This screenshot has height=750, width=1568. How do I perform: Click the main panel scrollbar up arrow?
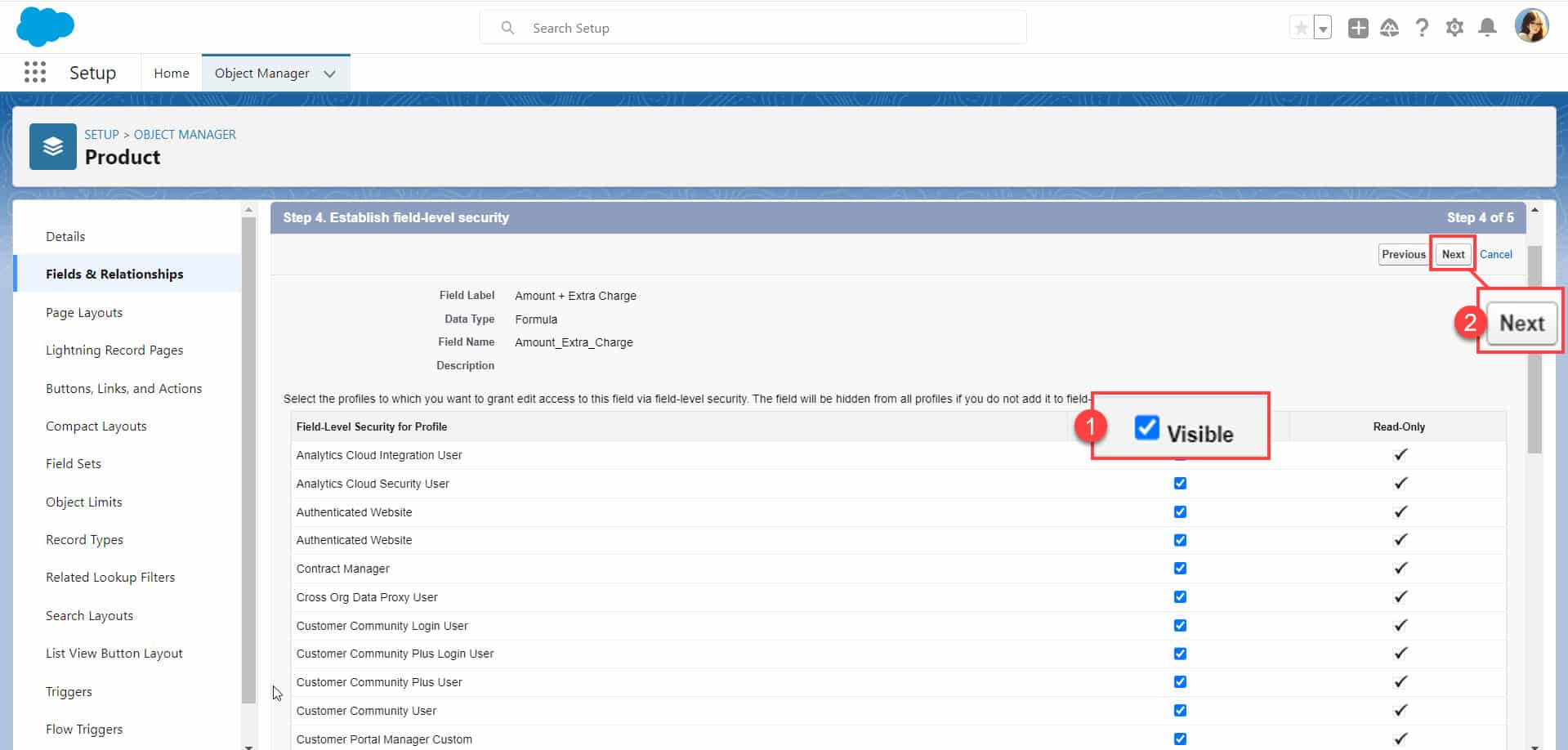(x=1534, y=210)
